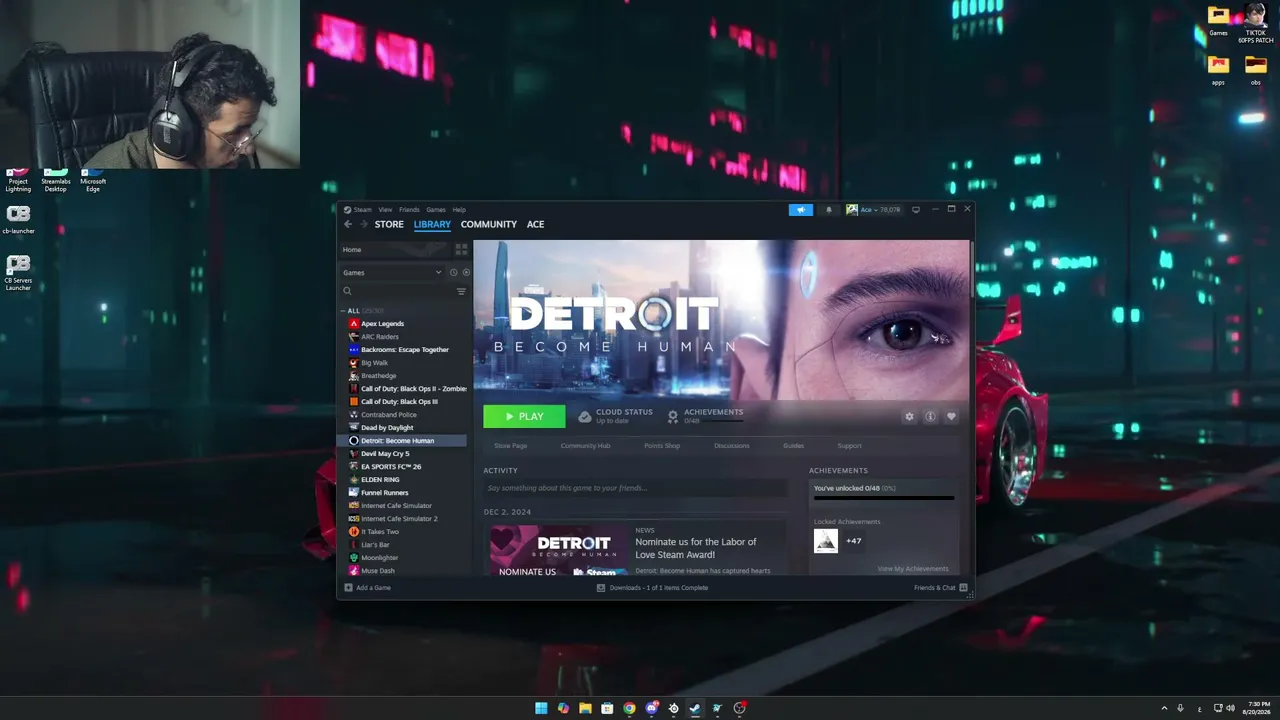Image resolution: width=1280 pixels, height=720 pixels.
Task: Open Guides link
Action: [793, 446]
